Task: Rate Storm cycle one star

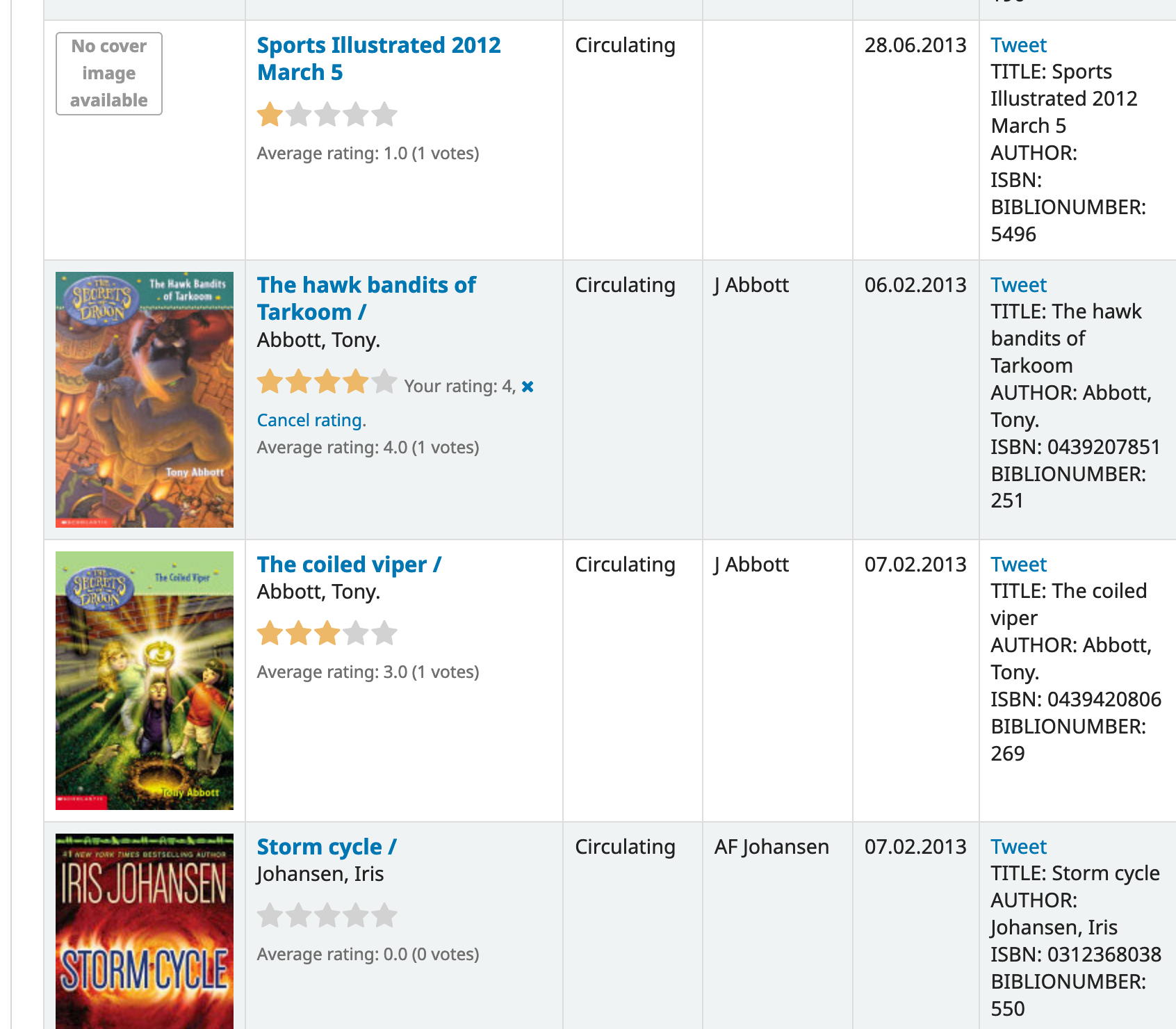Action: [270, 916]
